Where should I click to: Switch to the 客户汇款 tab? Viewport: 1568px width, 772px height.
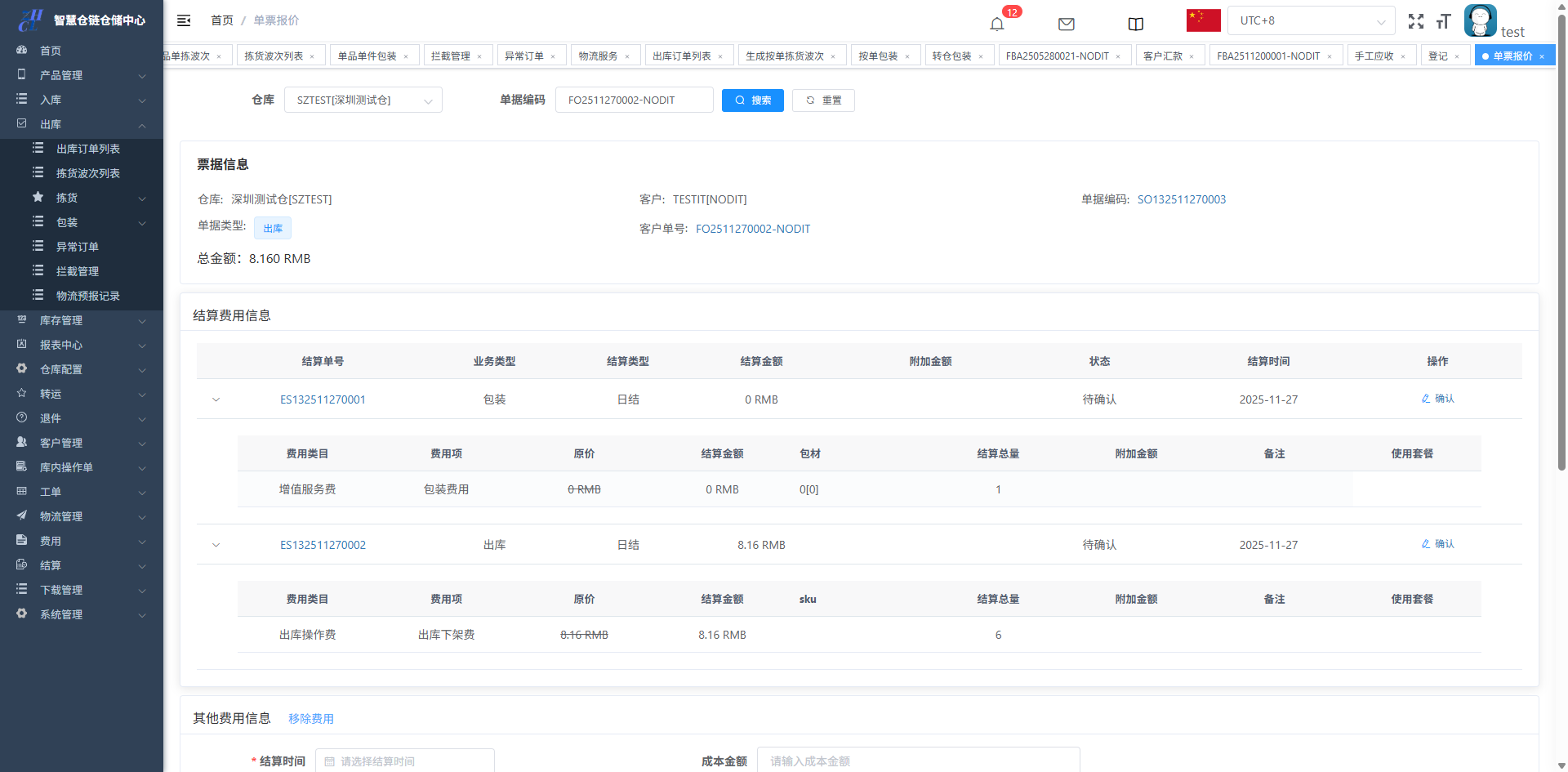pyautogui.click(x=1162, y=56)
